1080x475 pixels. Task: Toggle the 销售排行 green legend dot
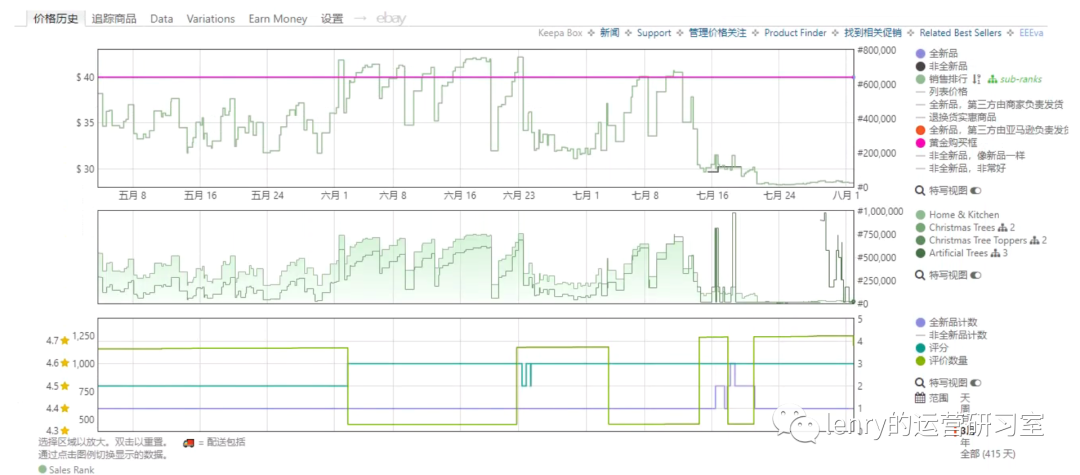[920, 79]
